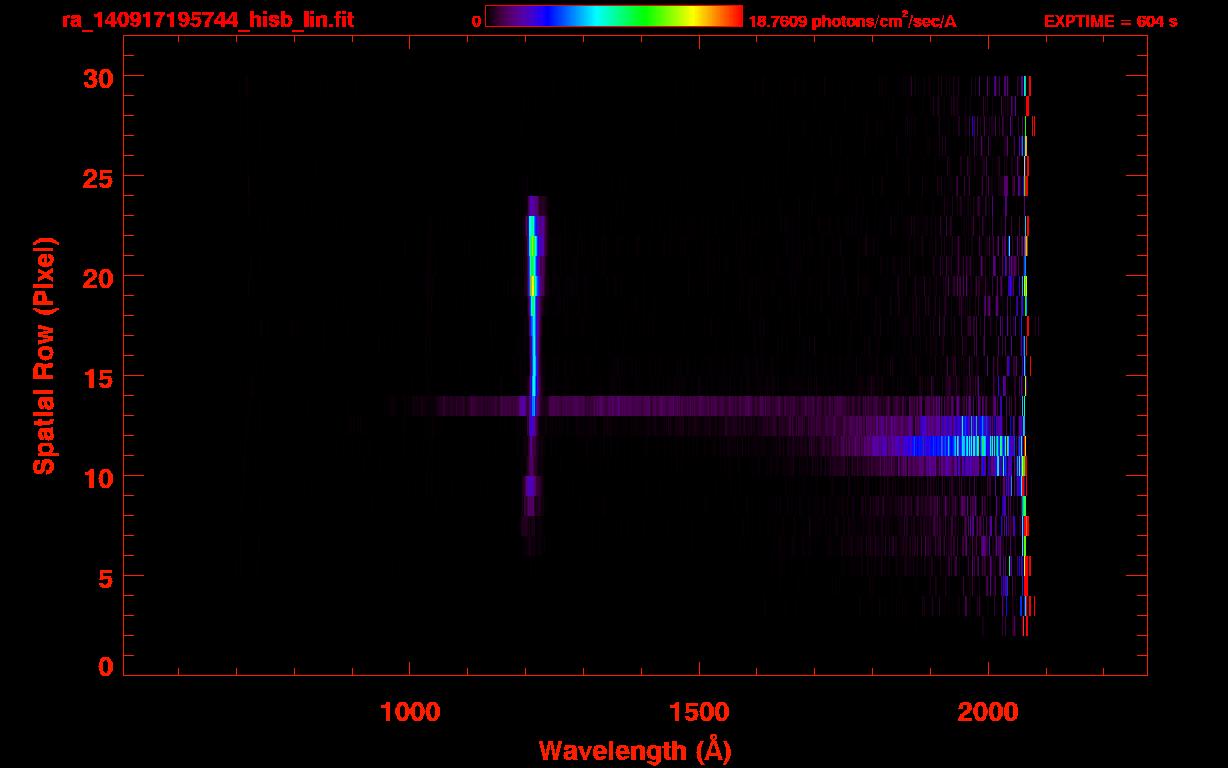Click the x-axis tick label 1500
Viewport: 1228px width, 768px height.
click(x=699, y=713)
